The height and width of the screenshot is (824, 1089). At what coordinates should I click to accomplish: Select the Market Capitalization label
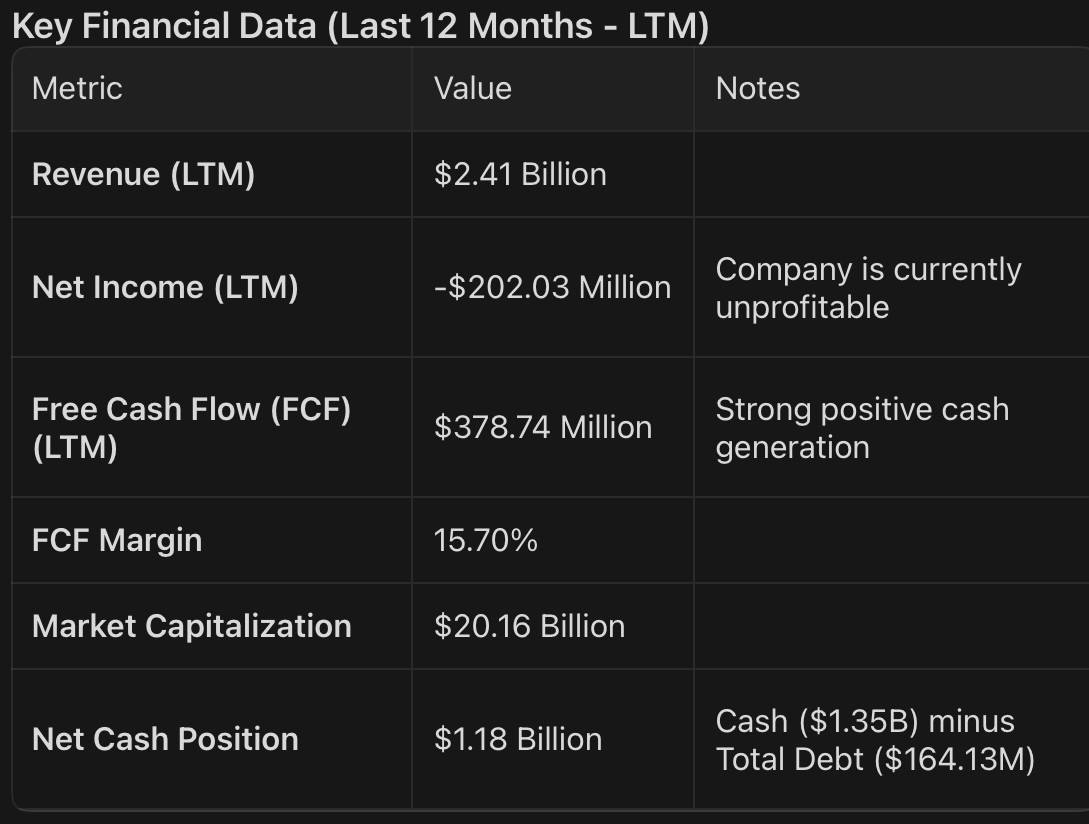[191, 626]
